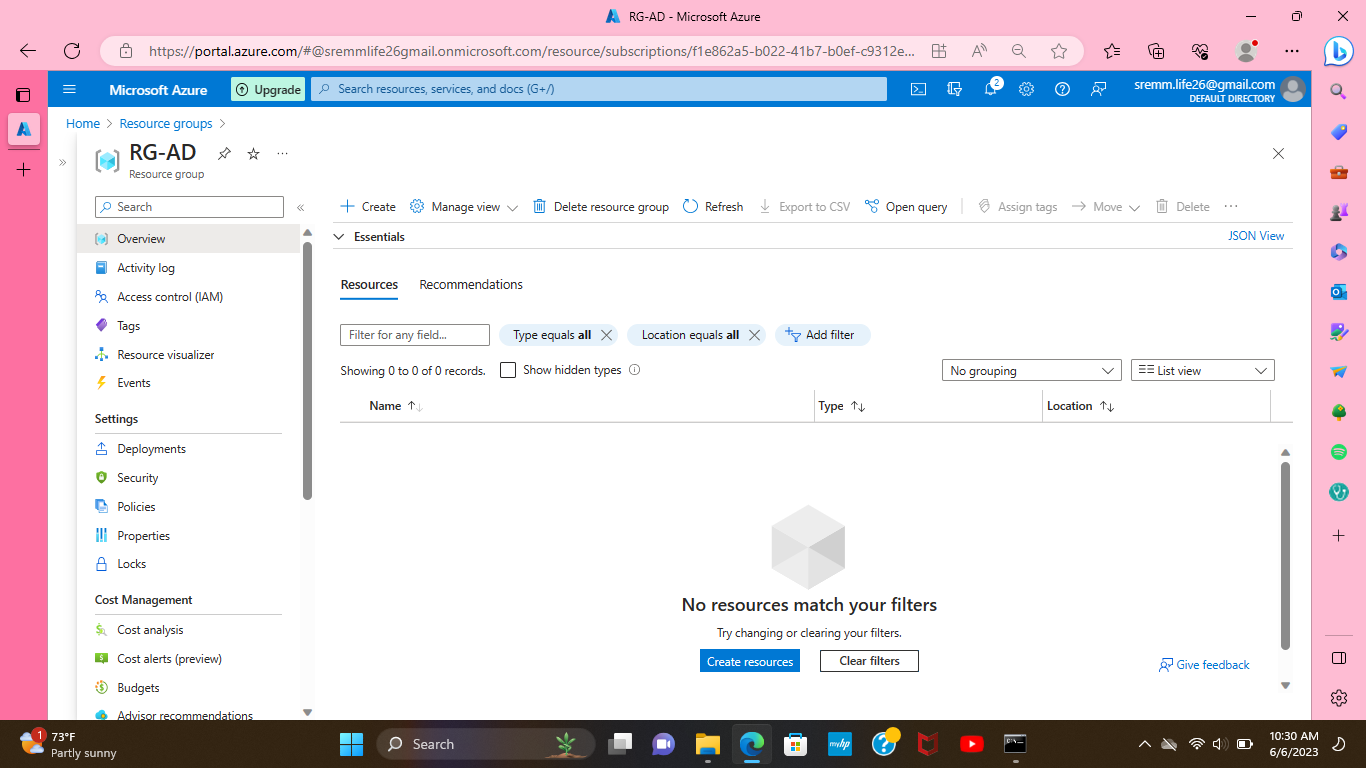The image size is (1366, 768).
Task: View the notifications bell with 2 alerts
Action: (990, 89)
